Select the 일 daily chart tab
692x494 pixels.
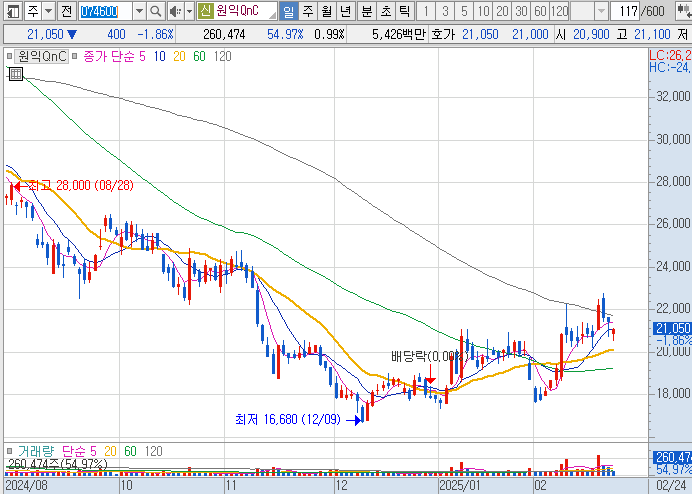coord(288,11)
